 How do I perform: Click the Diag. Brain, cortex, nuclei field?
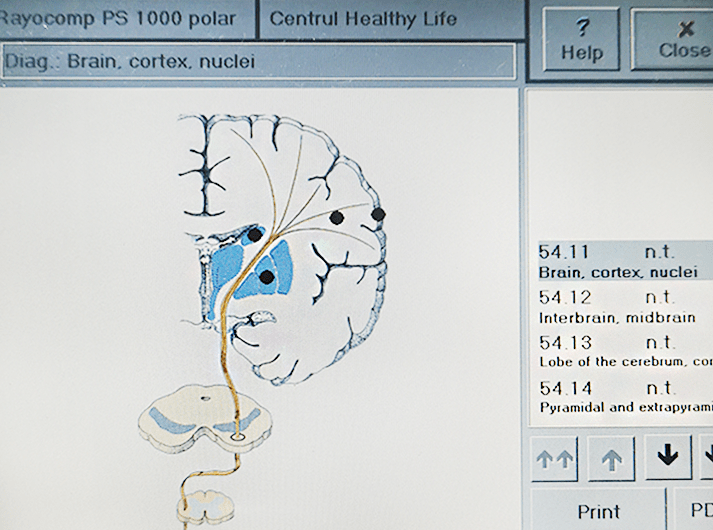(258, 61)
